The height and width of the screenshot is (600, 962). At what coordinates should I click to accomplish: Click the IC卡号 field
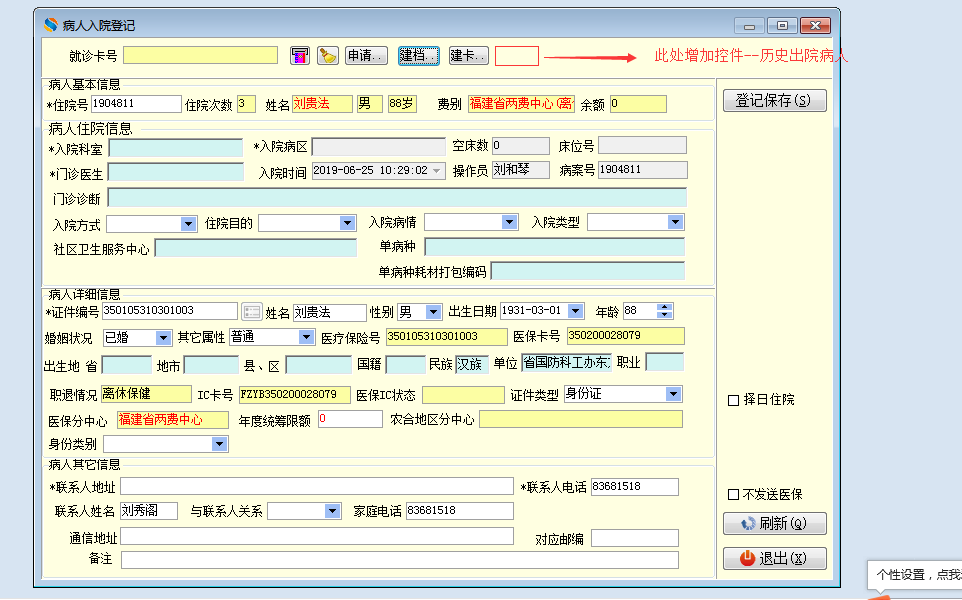[294, 394]
